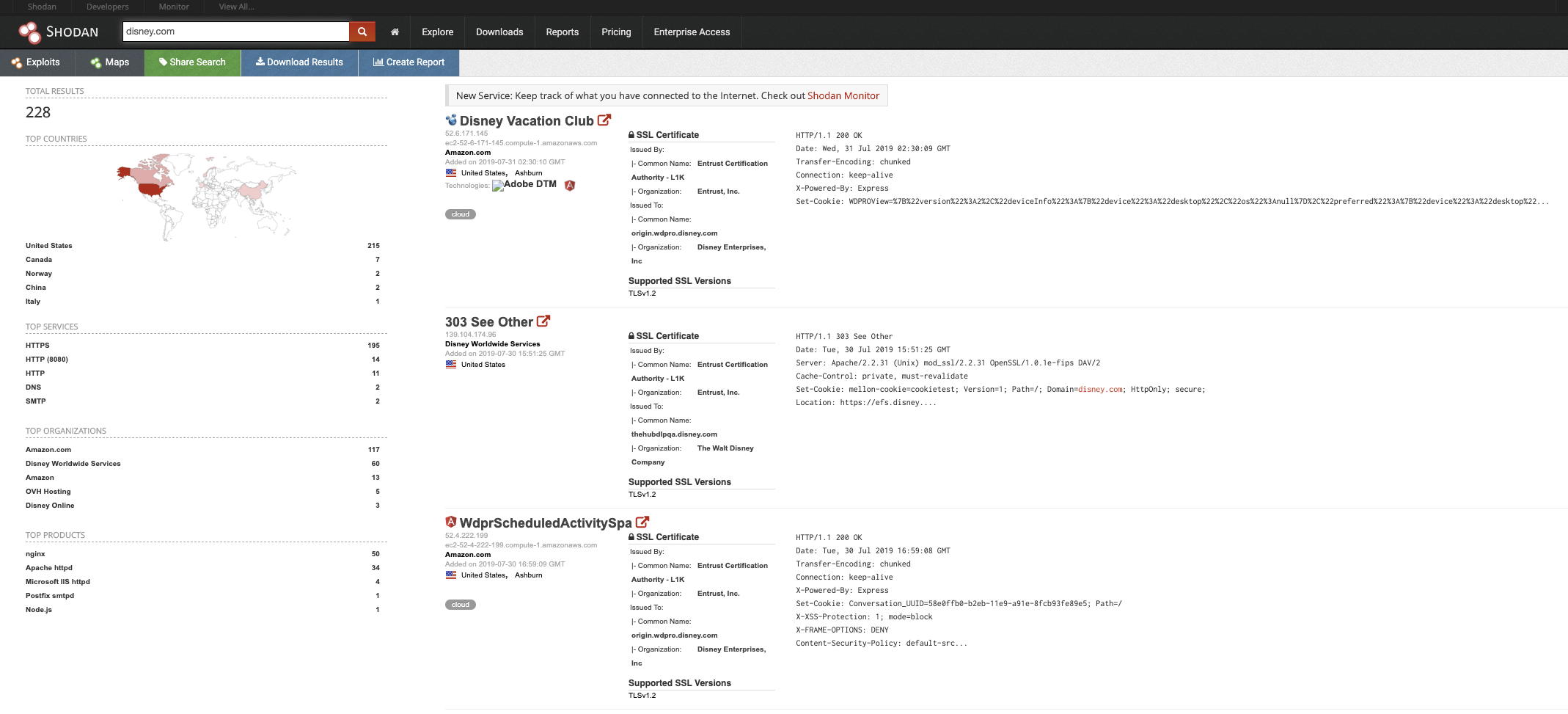
Task: Open external link icon beside Disney Vacation Club
Action: click(x=604, y=120)
